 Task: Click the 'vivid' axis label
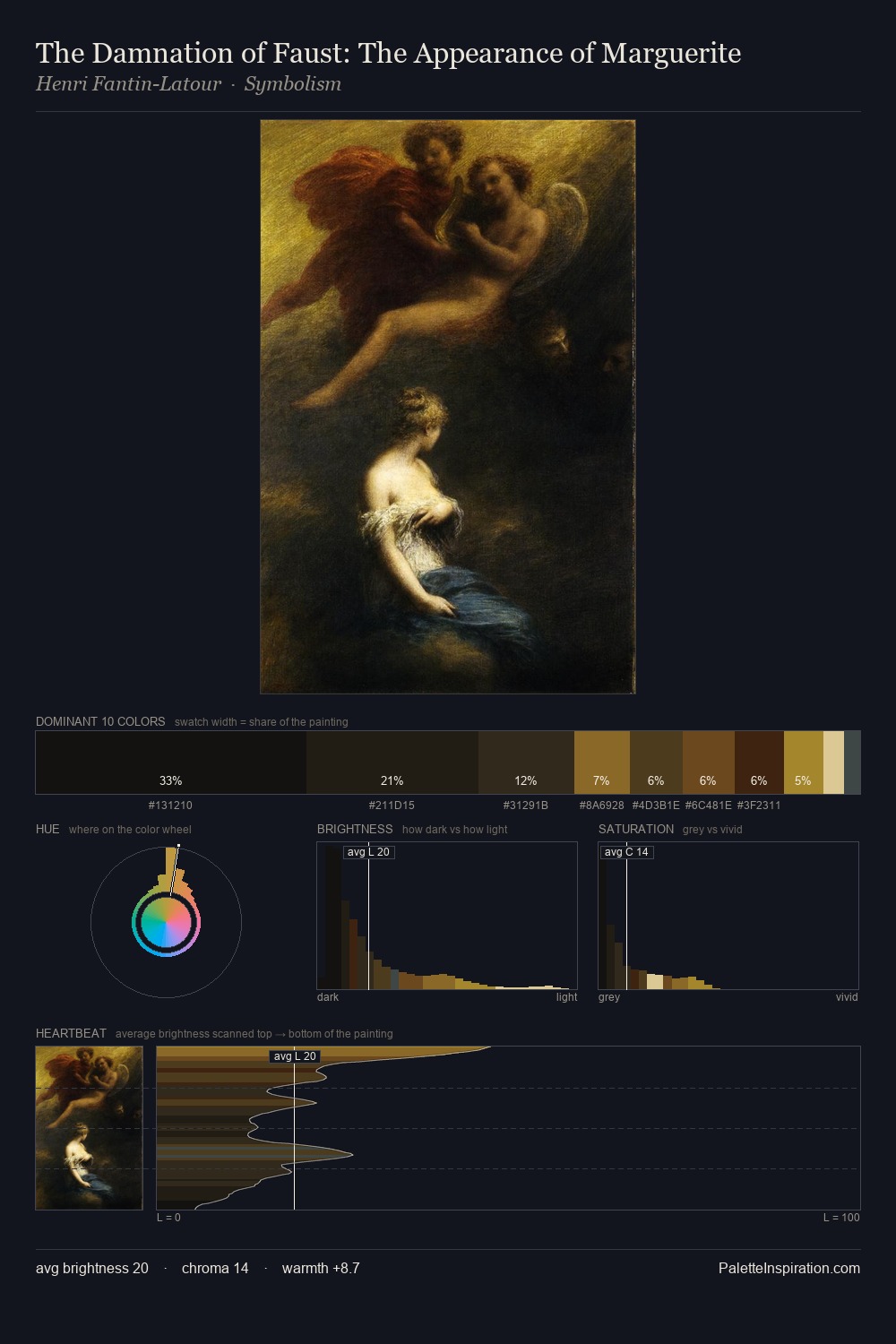click(x=847, y=997)
